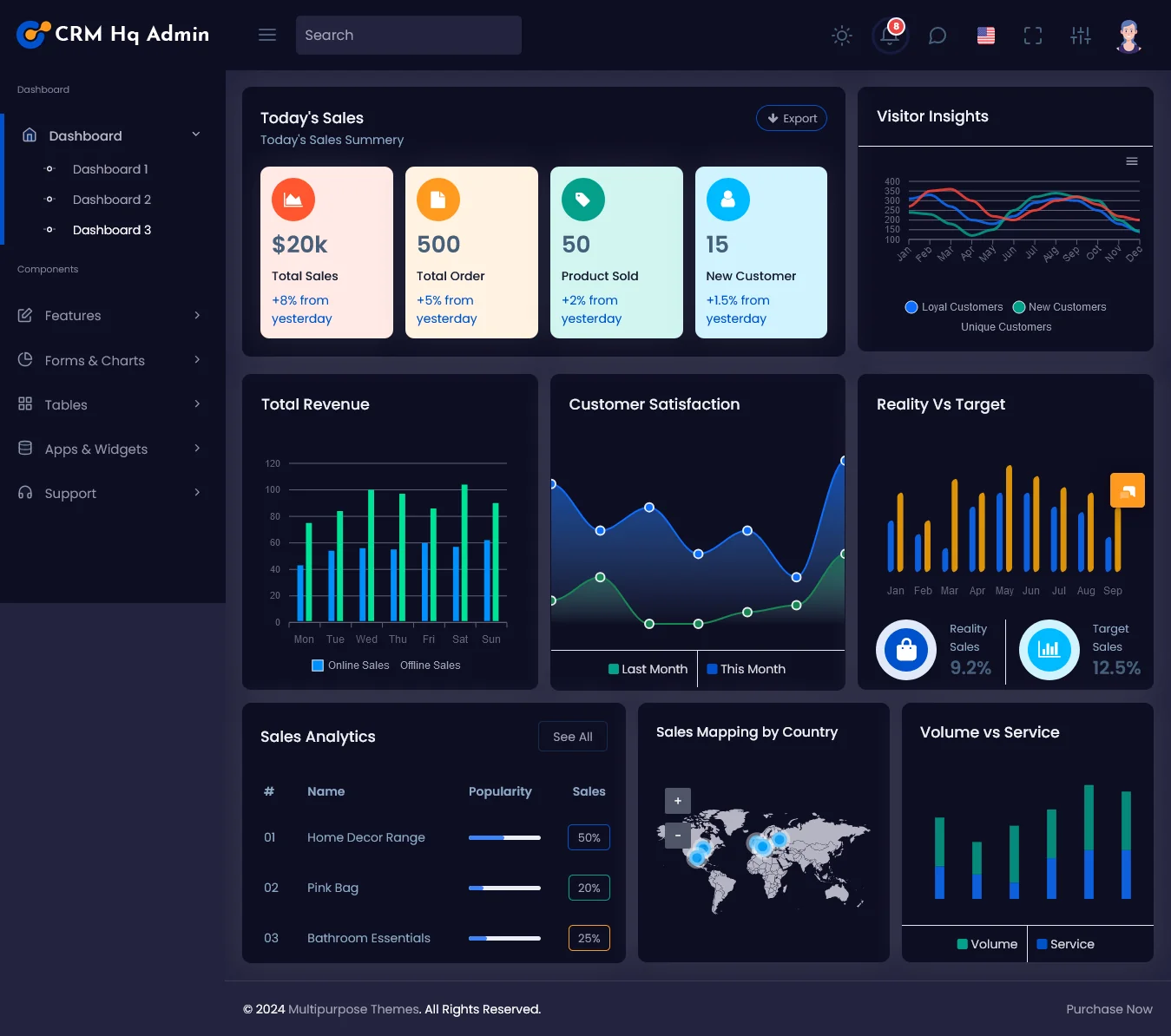
Task: Click the US flag language icon
Action: point(985,36)
